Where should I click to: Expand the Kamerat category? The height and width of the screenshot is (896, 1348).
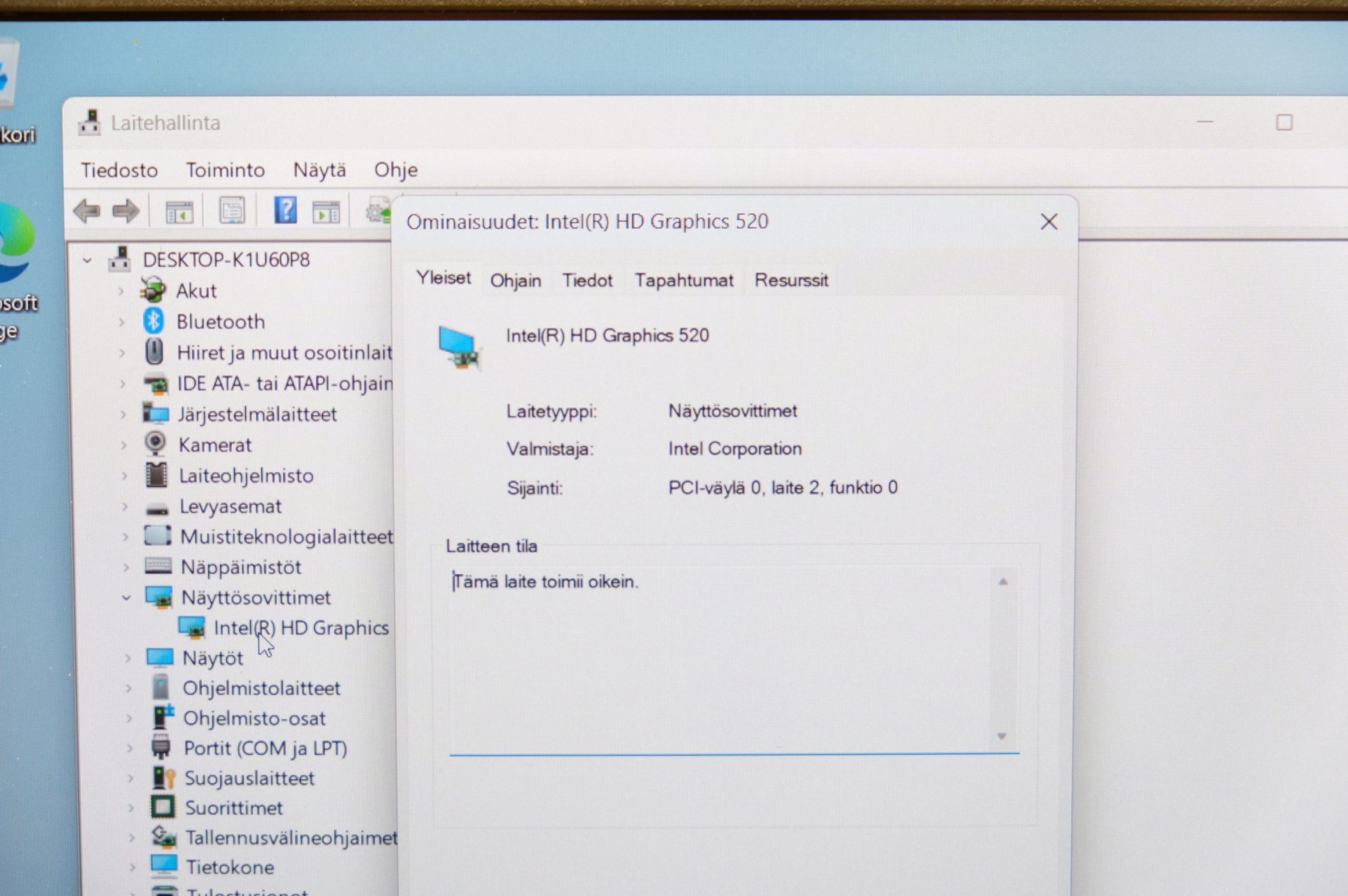pyautogui.click(x=124, y=444)
